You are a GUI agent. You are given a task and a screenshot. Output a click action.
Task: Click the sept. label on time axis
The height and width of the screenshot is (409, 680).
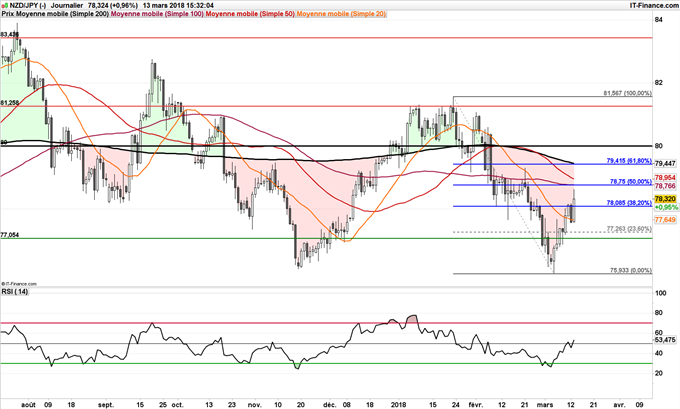(x=106, y=405)
